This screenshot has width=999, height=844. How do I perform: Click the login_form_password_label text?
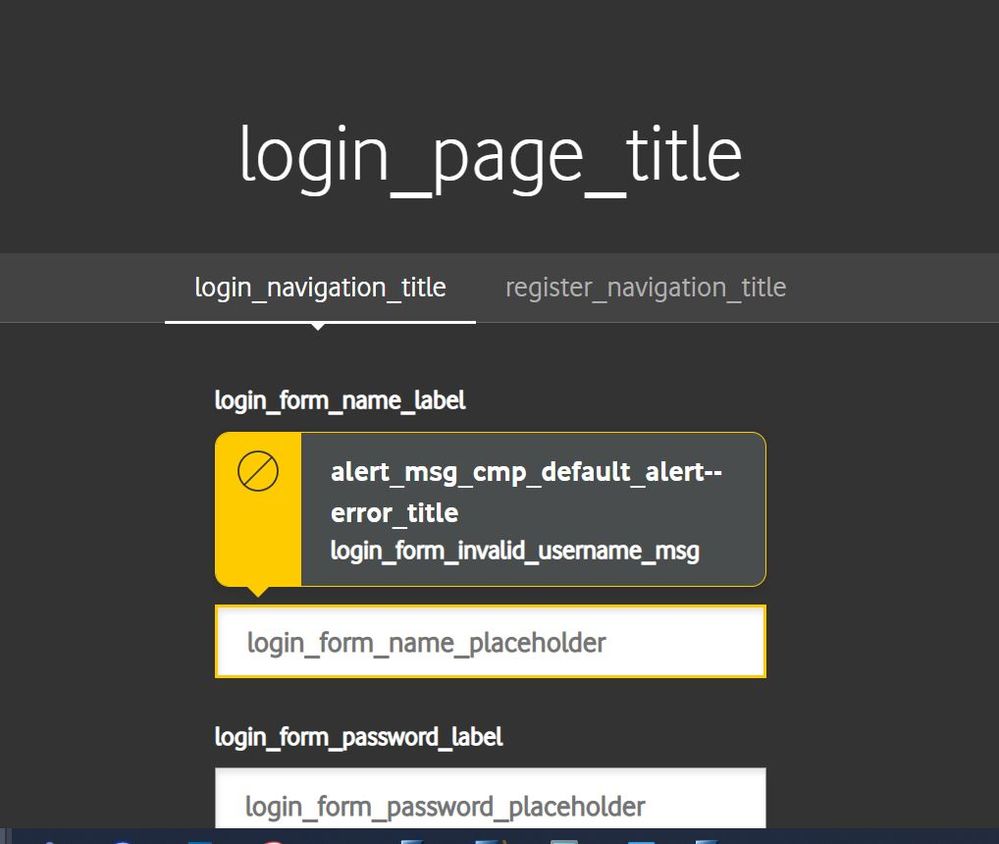(x=358, y=738)
